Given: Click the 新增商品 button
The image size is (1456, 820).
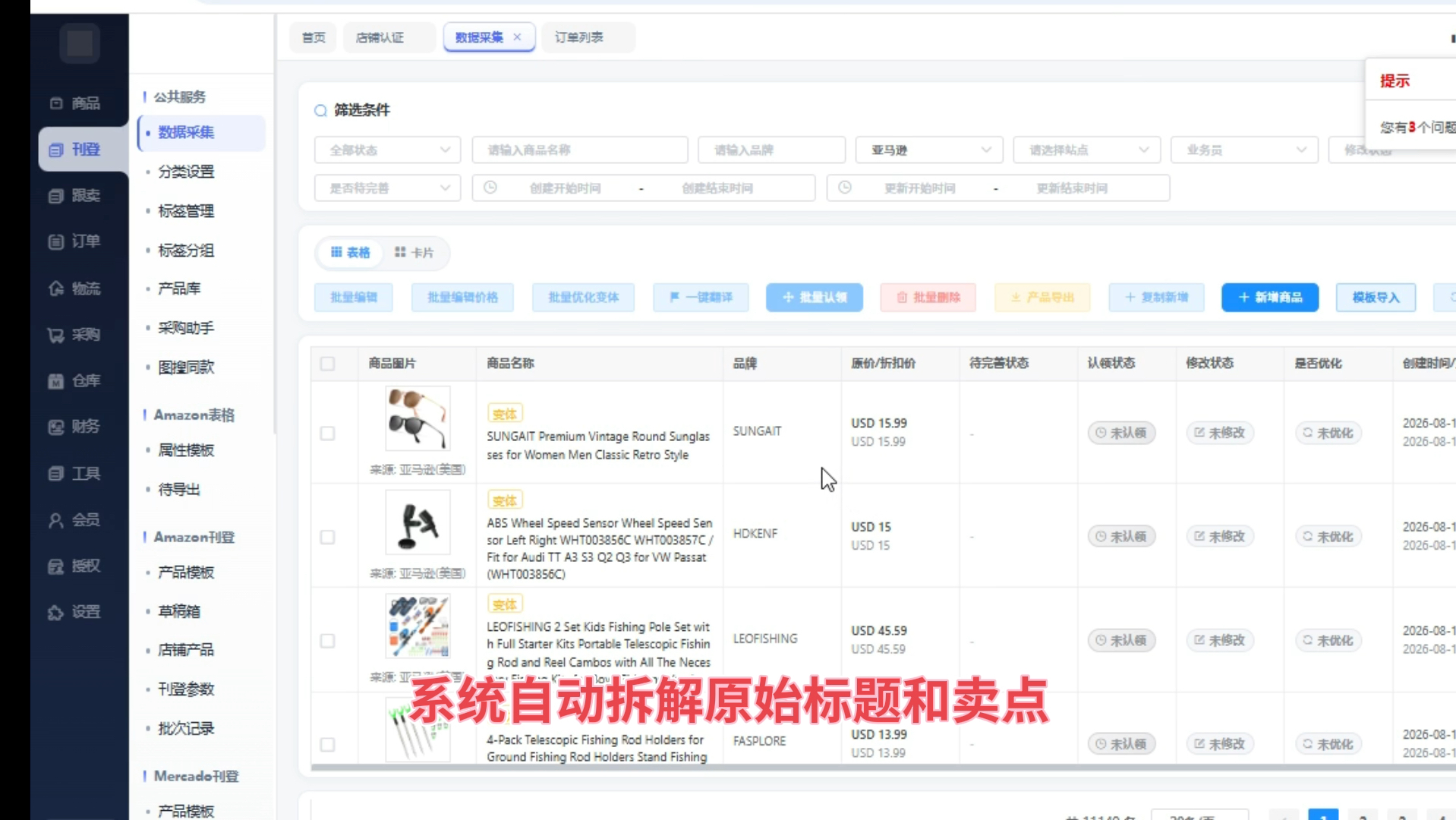Looking at the screenshot, I should [x=1270, y=298].
